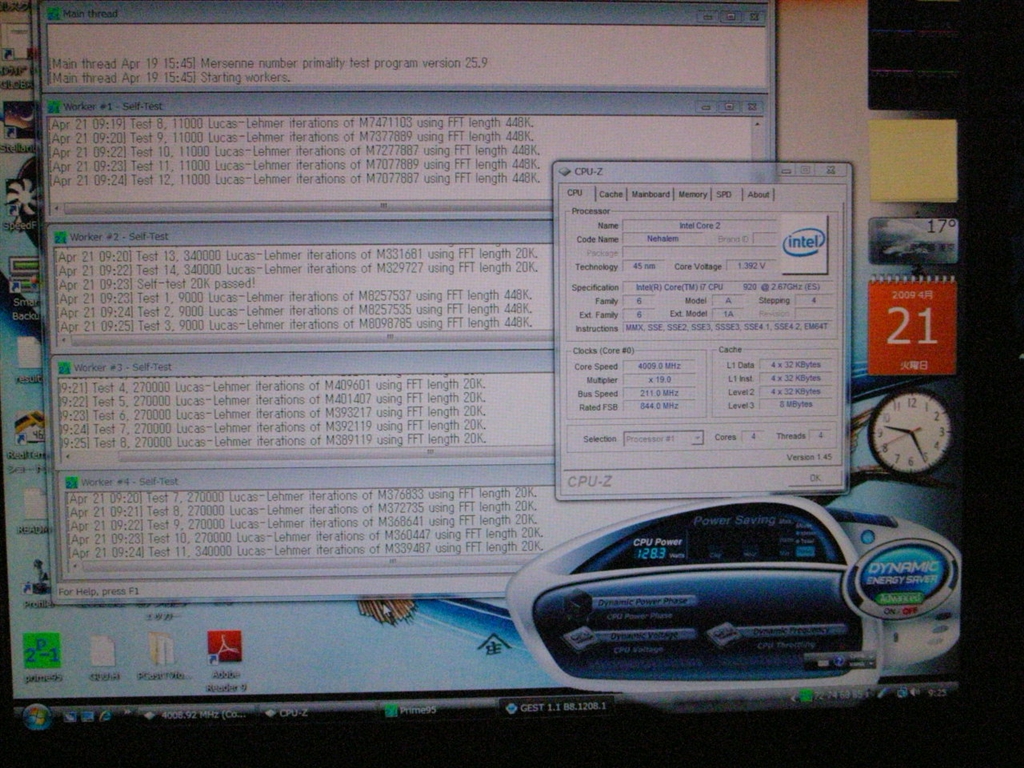This screenshot has width=1024, height=768.
Task: Click the Intel logo in CPU-Z
Action: pyautogui.click(x=804, y=244)
